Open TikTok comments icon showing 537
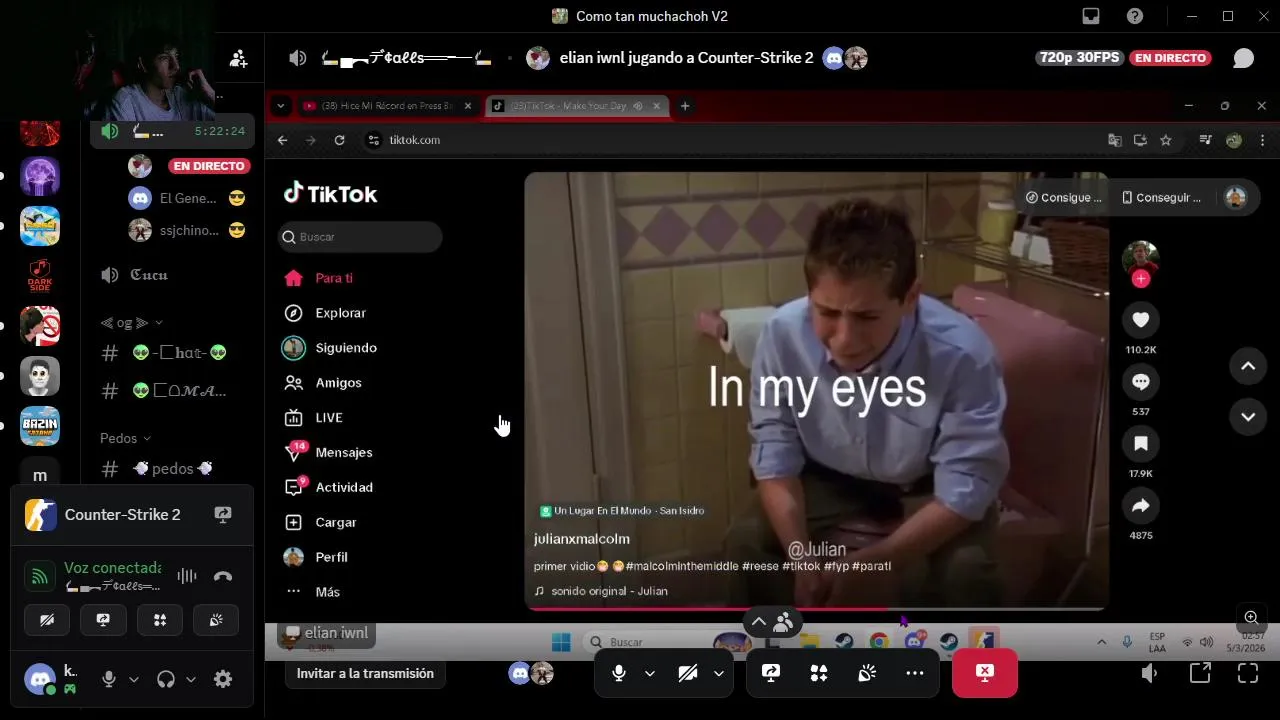The width and height of the screenshot is (1280, 720). coord(1141,382)
